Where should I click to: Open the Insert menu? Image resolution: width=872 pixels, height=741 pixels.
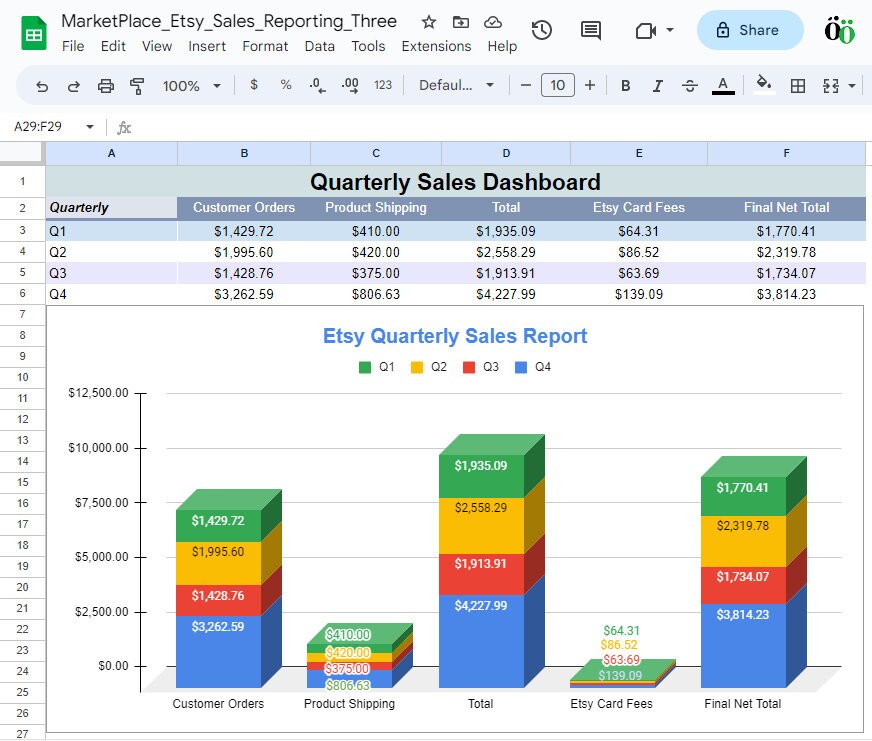click(206, 46)
